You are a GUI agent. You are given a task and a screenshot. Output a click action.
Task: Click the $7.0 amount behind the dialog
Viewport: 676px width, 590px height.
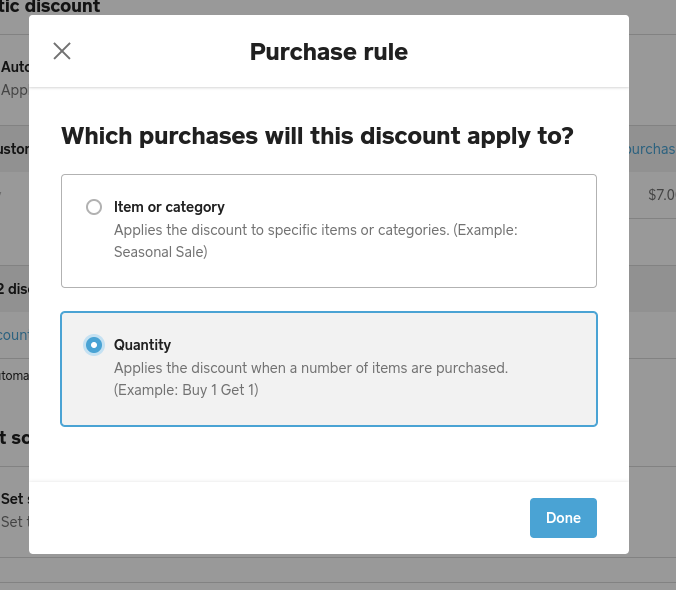coord(661,195)
